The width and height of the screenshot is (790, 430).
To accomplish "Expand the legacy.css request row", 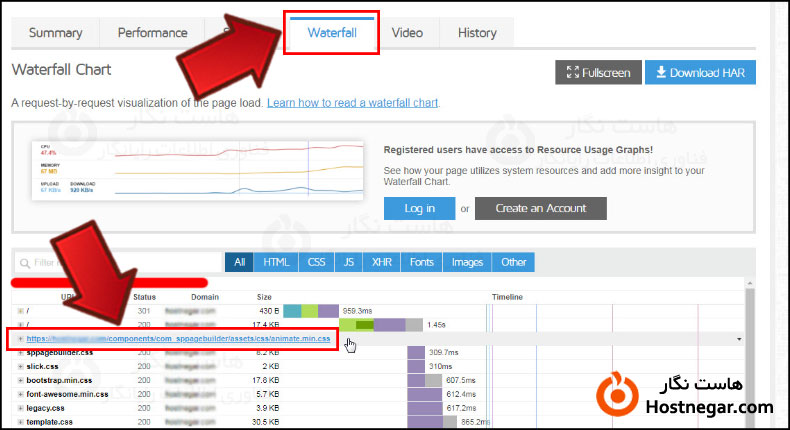I will pyautogui.click(x=20, y=408).
